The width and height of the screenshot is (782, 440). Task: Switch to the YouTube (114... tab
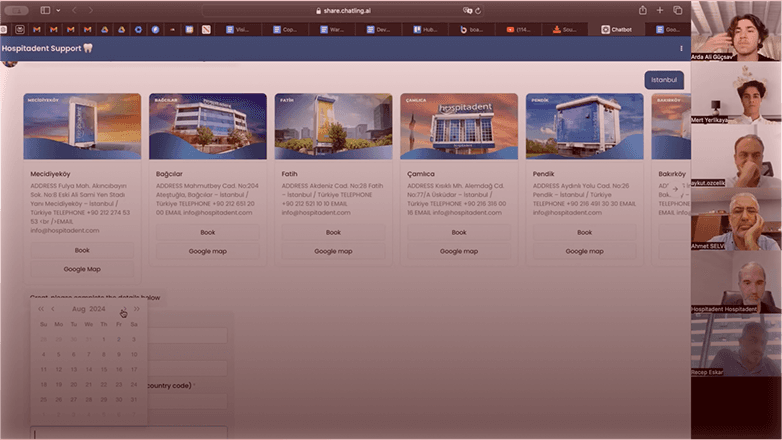[x=519, y=29]
